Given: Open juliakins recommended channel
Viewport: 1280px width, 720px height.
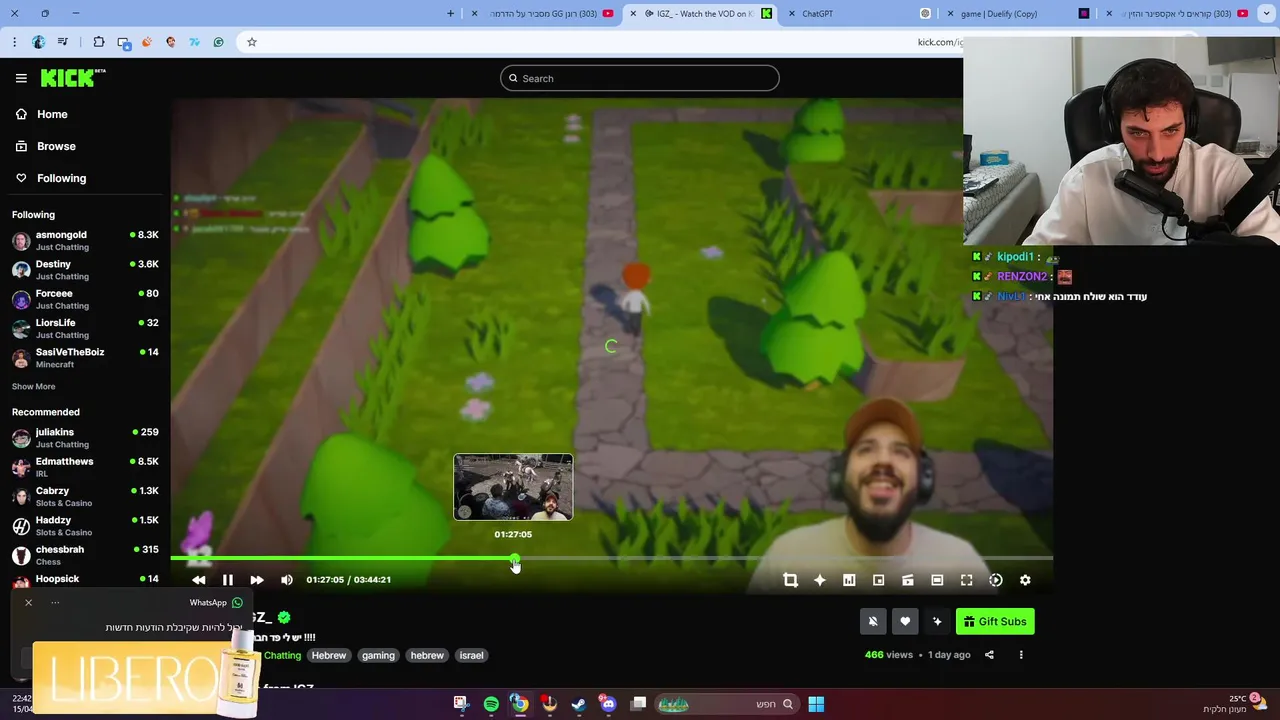Looking at the screenshot, I should pyautogui.click(x=85, y=438).
